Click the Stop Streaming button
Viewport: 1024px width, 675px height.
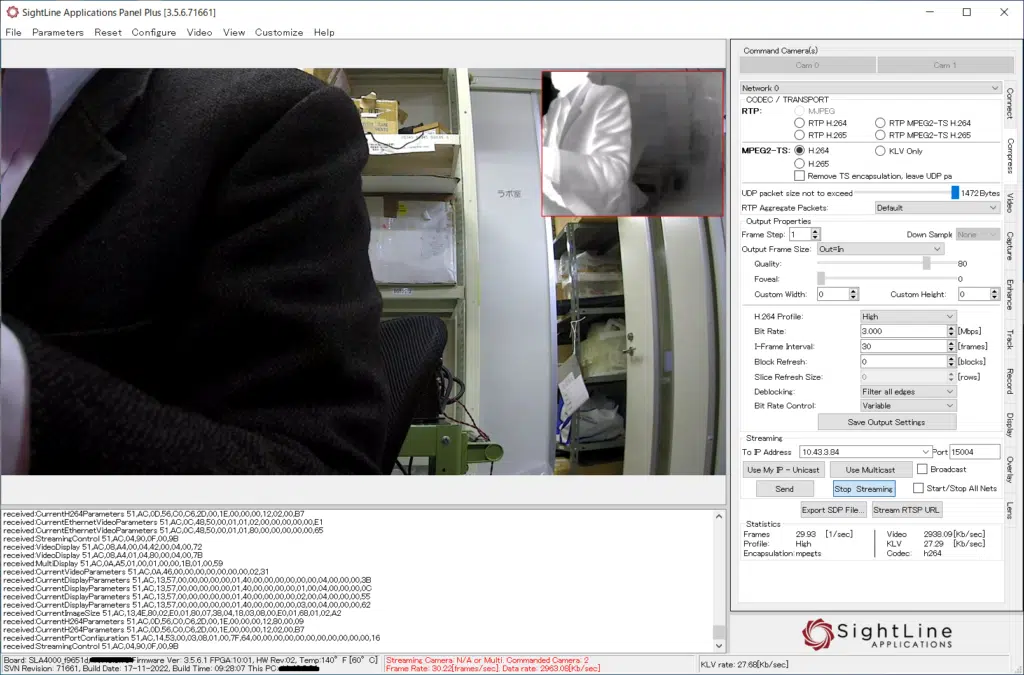[x=863, y=489]
